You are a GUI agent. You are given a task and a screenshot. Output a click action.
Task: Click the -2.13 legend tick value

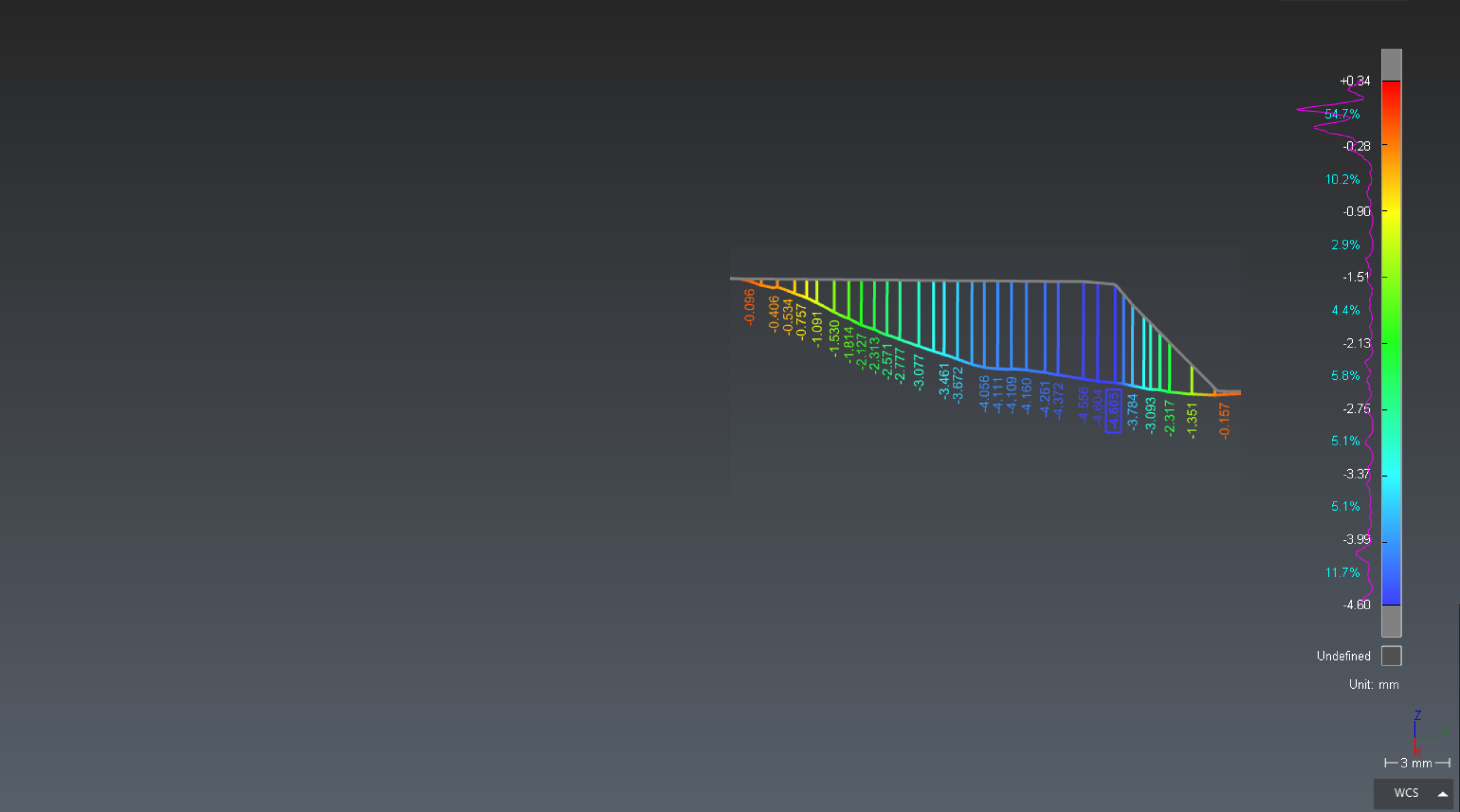coord(1356,343)
